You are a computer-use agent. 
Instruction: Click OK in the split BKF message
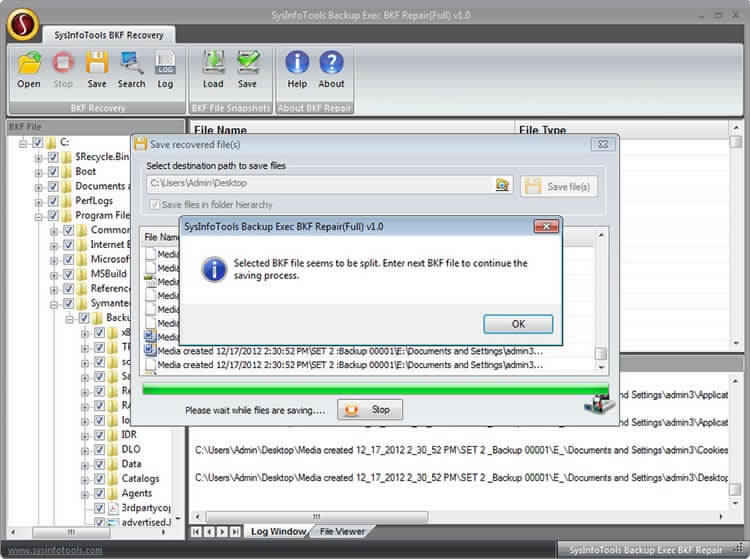click(x=518, y=324)
